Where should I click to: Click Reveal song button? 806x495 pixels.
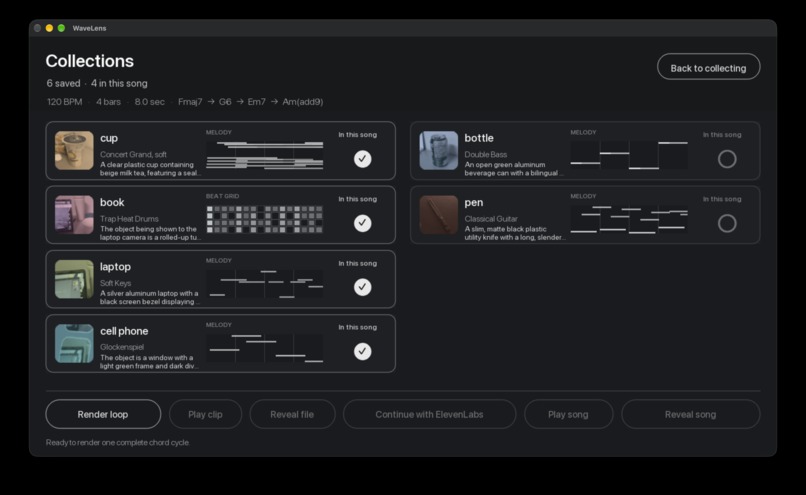[690, 414]
